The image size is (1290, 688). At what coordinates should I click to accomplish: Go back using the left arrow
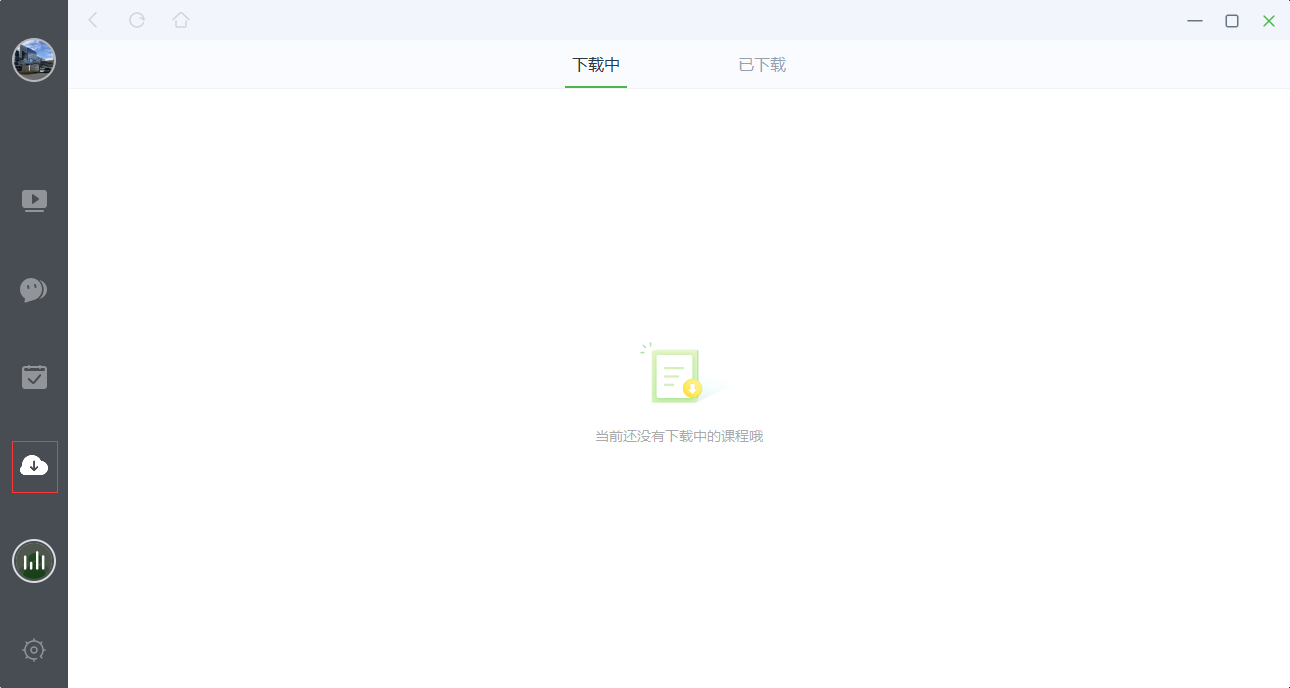[x=93, y=20]
